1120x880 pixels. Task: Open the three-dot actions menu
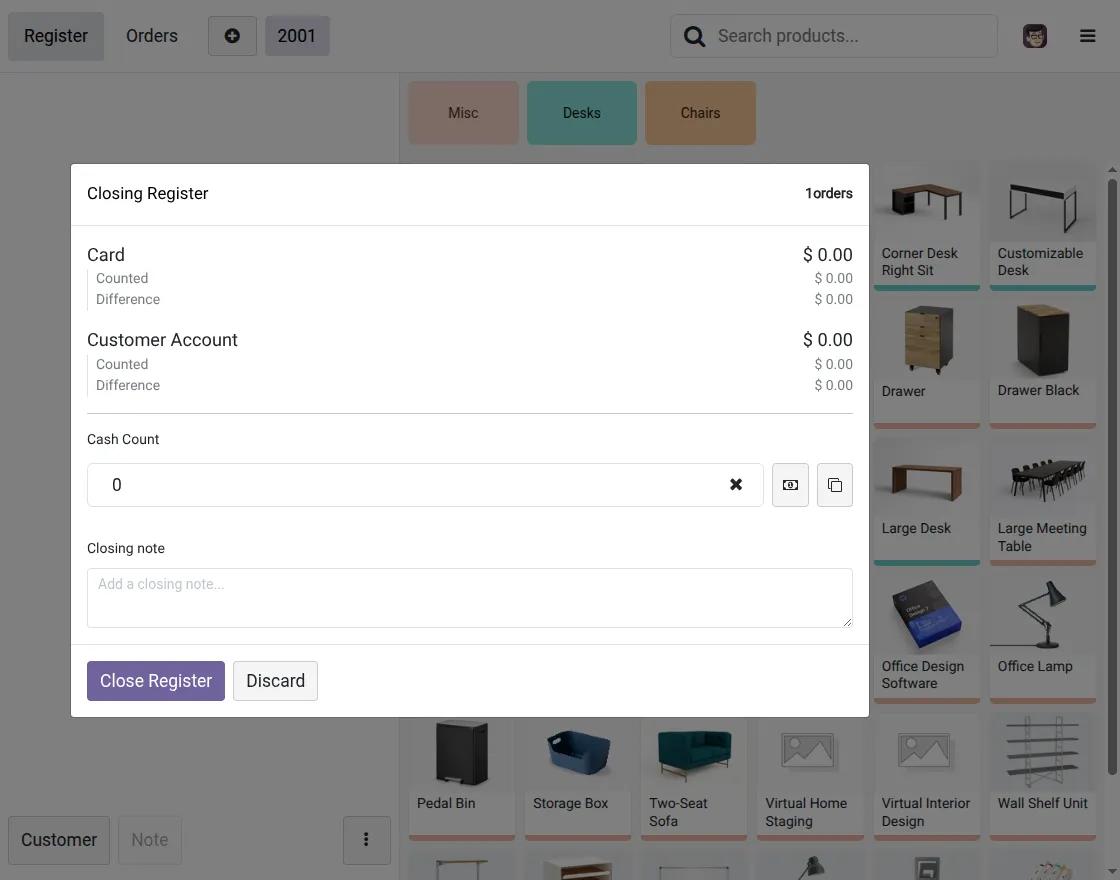point(366,840)
